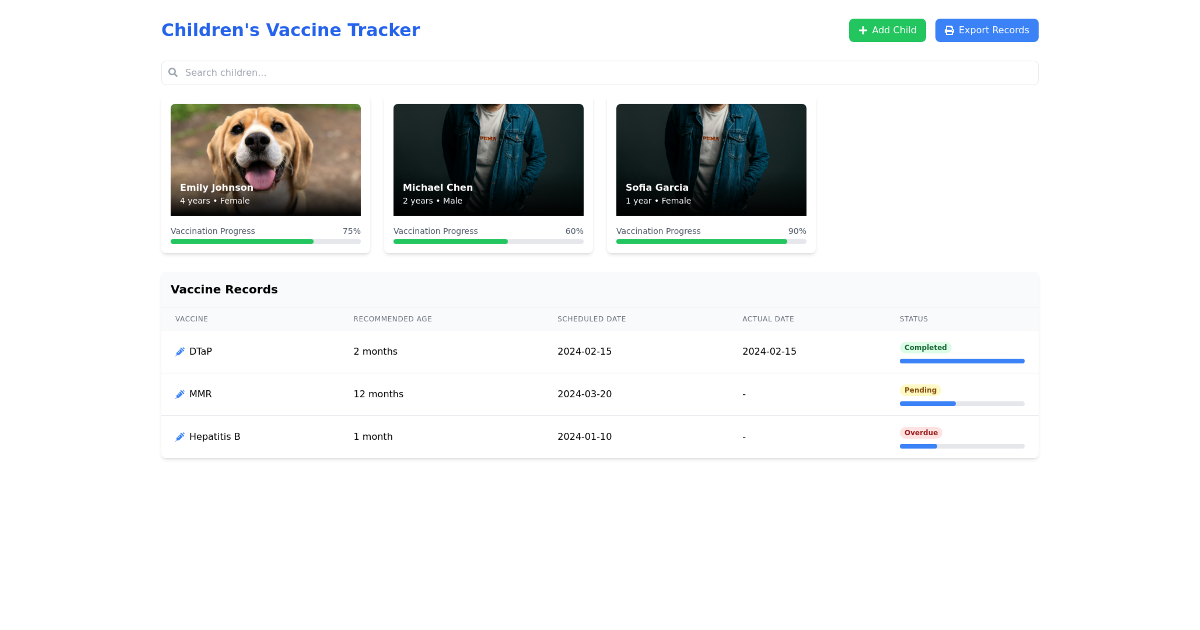Open the Recommended Age column header
Screen dimensions: 1200x630
point(392,318)
